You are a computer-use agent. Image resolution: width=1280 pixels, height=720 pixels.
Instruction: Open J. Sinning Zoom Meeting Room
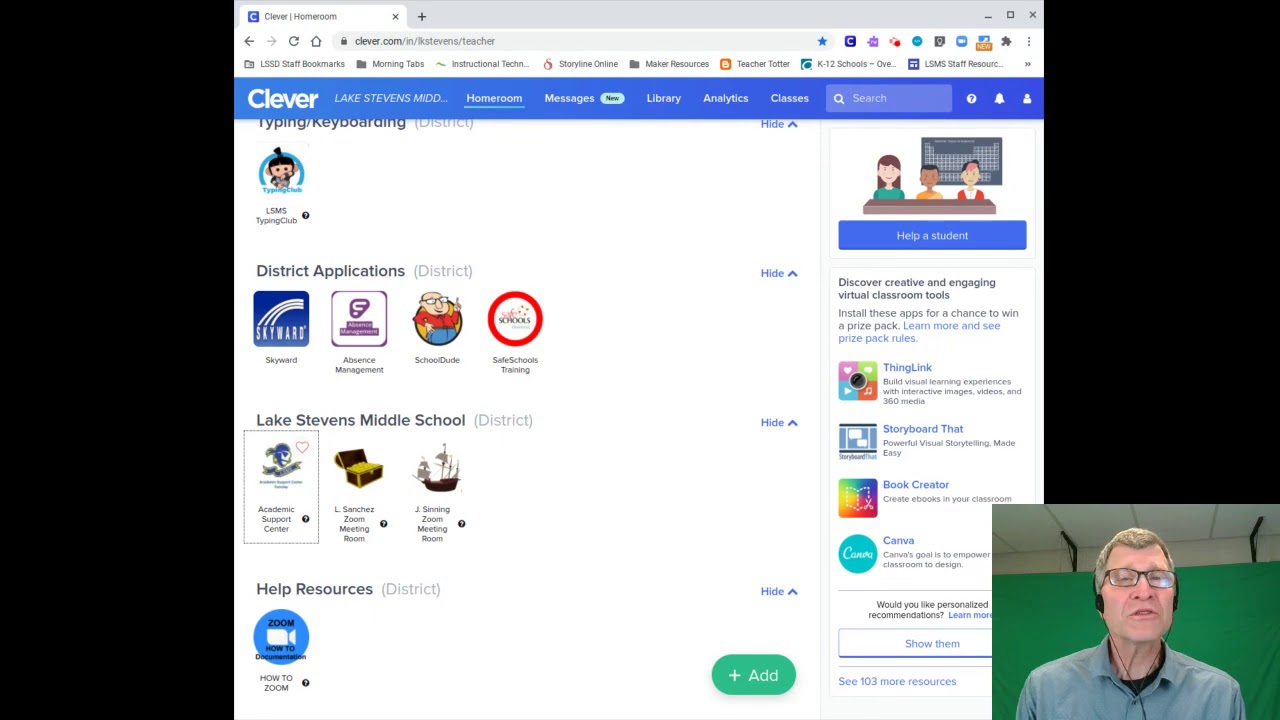click(x=437, y=468)
